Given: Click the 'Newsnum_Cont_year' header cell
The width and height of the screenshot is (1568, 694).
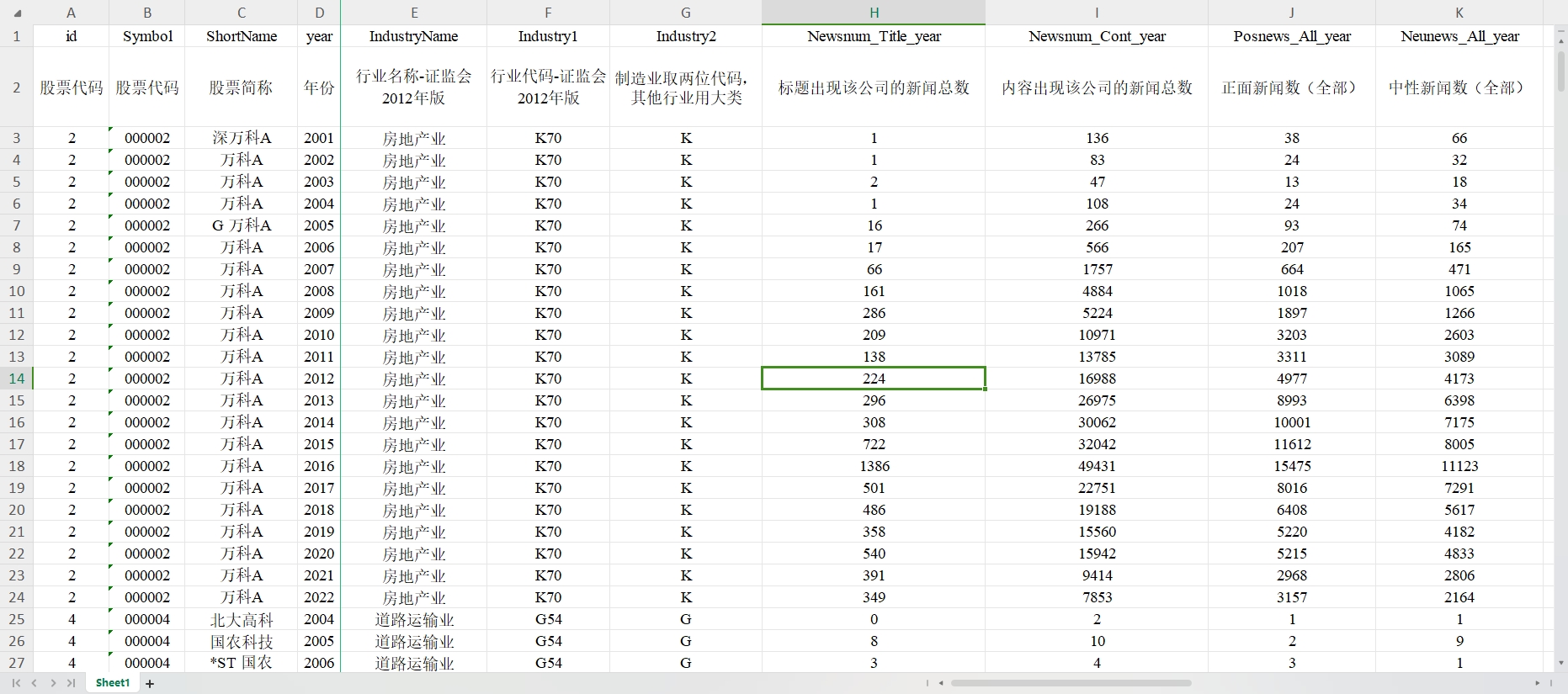Looking at the screenshot, I should 1097,36.
